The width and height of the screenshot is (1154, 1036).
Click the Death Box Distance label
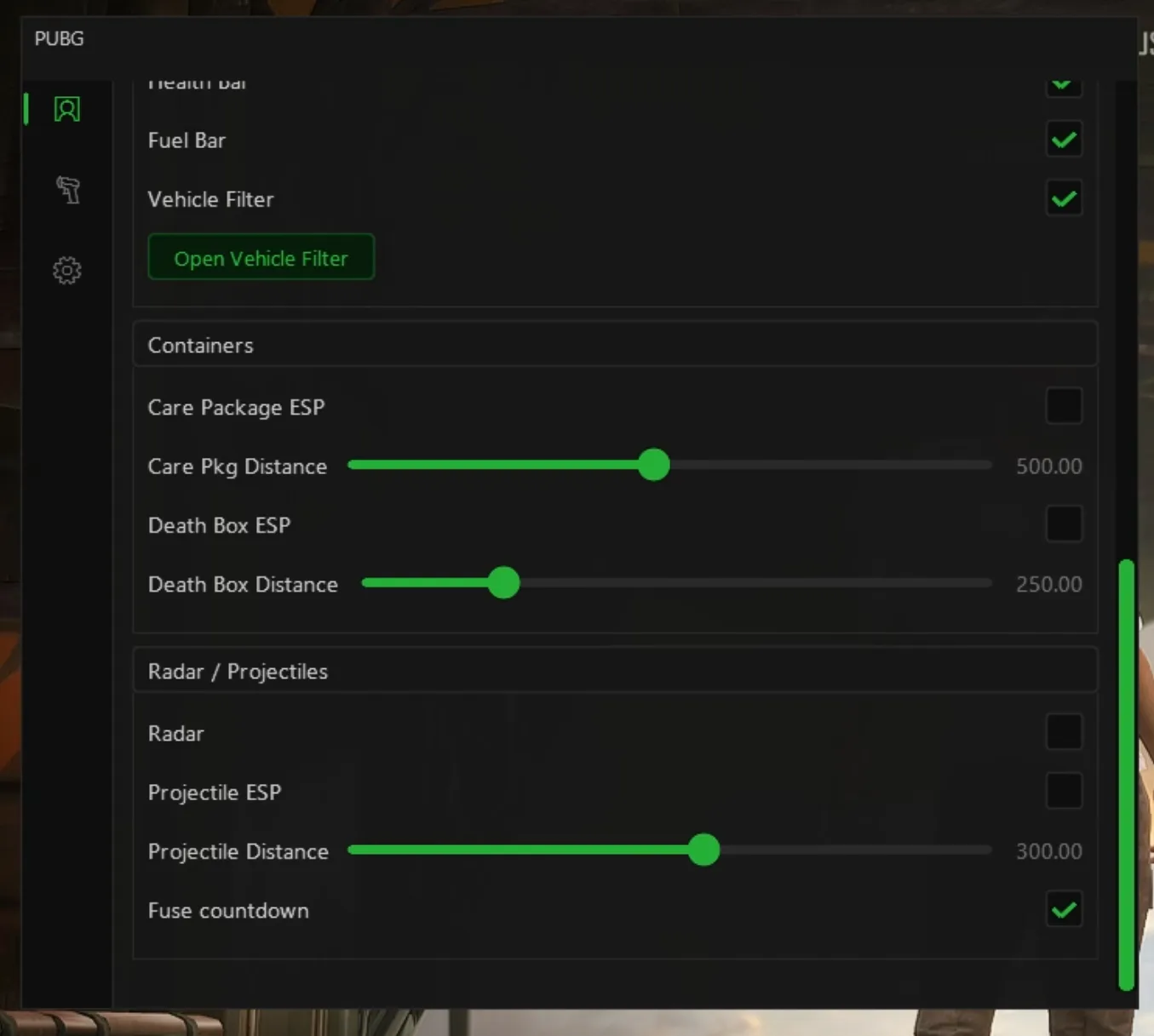point(243,585)
